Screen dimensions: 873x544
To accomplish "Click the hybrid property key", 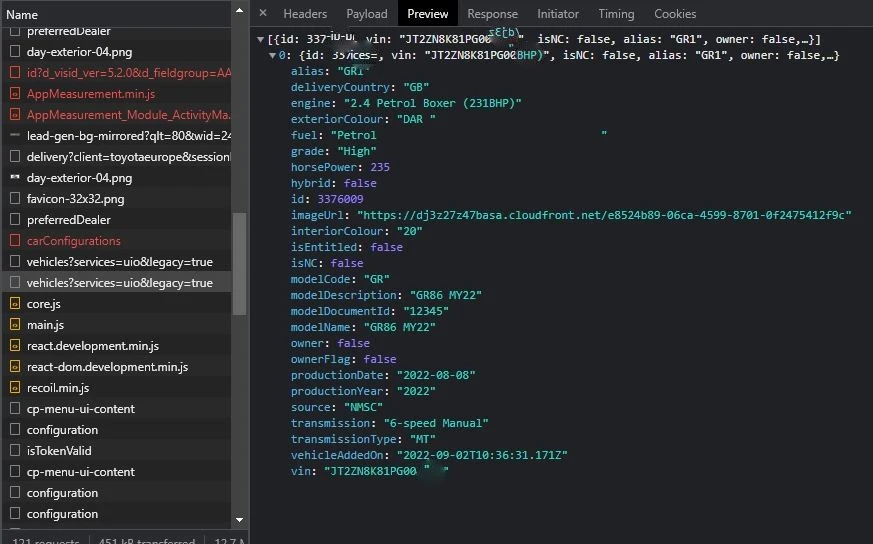I will 310,183.
